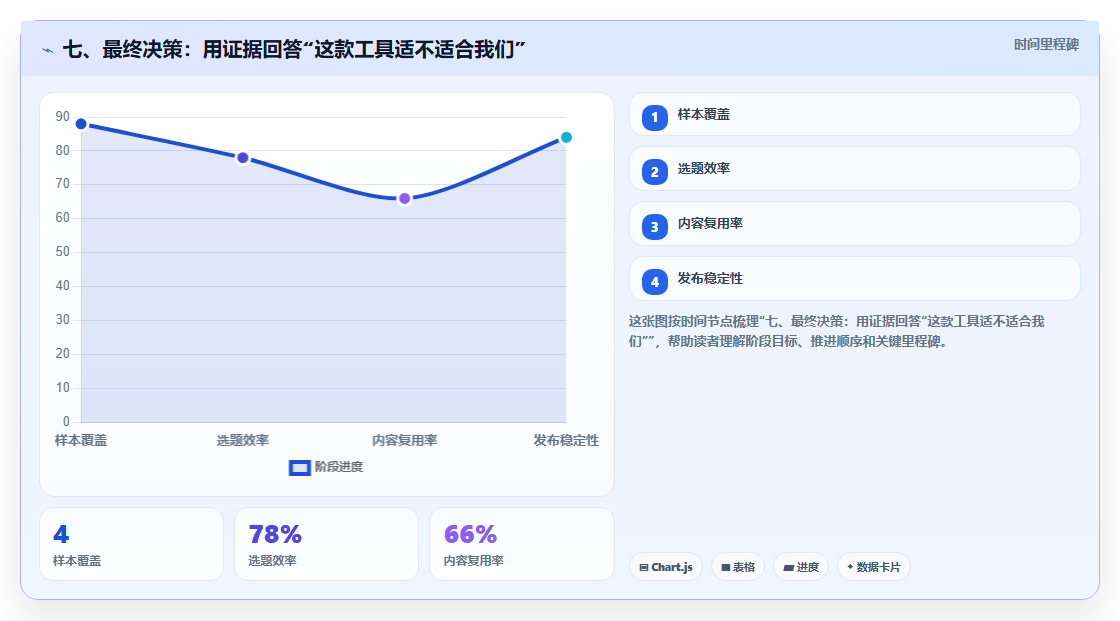The width and height of the screenshot is (1120, 621).
Task: Click the number 4 badge for 发布稳定性
Action: point(654,282)
